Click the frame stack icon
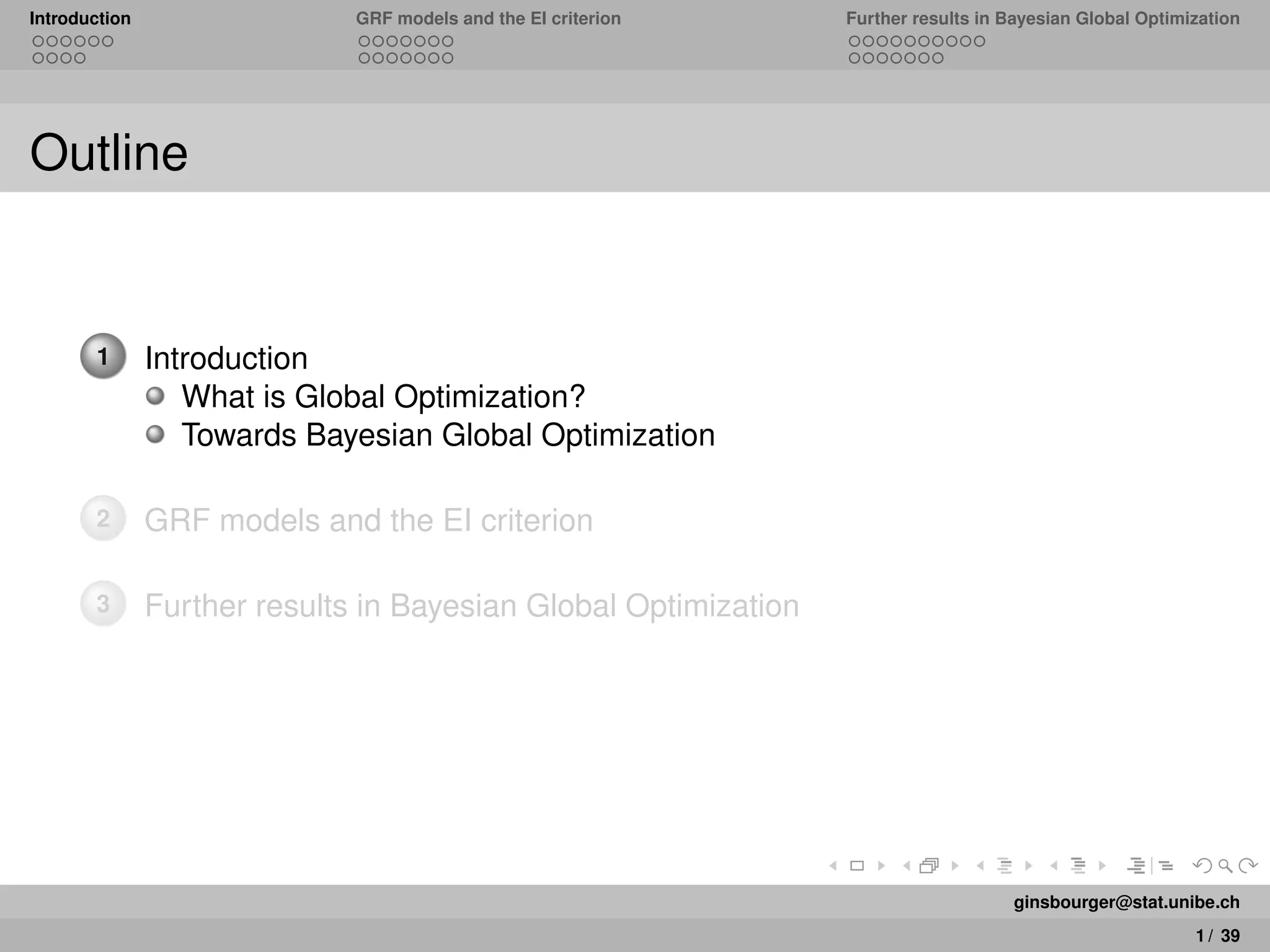The height and width of the screenshot is (952, 1270). (929, 866)
